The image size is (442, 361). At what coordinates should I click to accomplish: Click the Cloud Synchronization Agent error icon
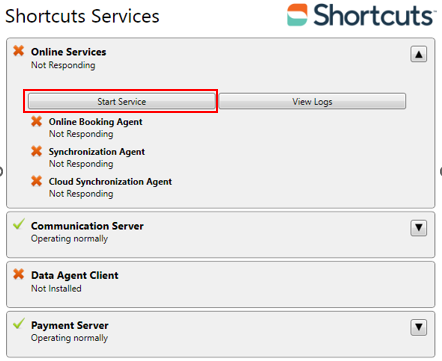point(36,181)
